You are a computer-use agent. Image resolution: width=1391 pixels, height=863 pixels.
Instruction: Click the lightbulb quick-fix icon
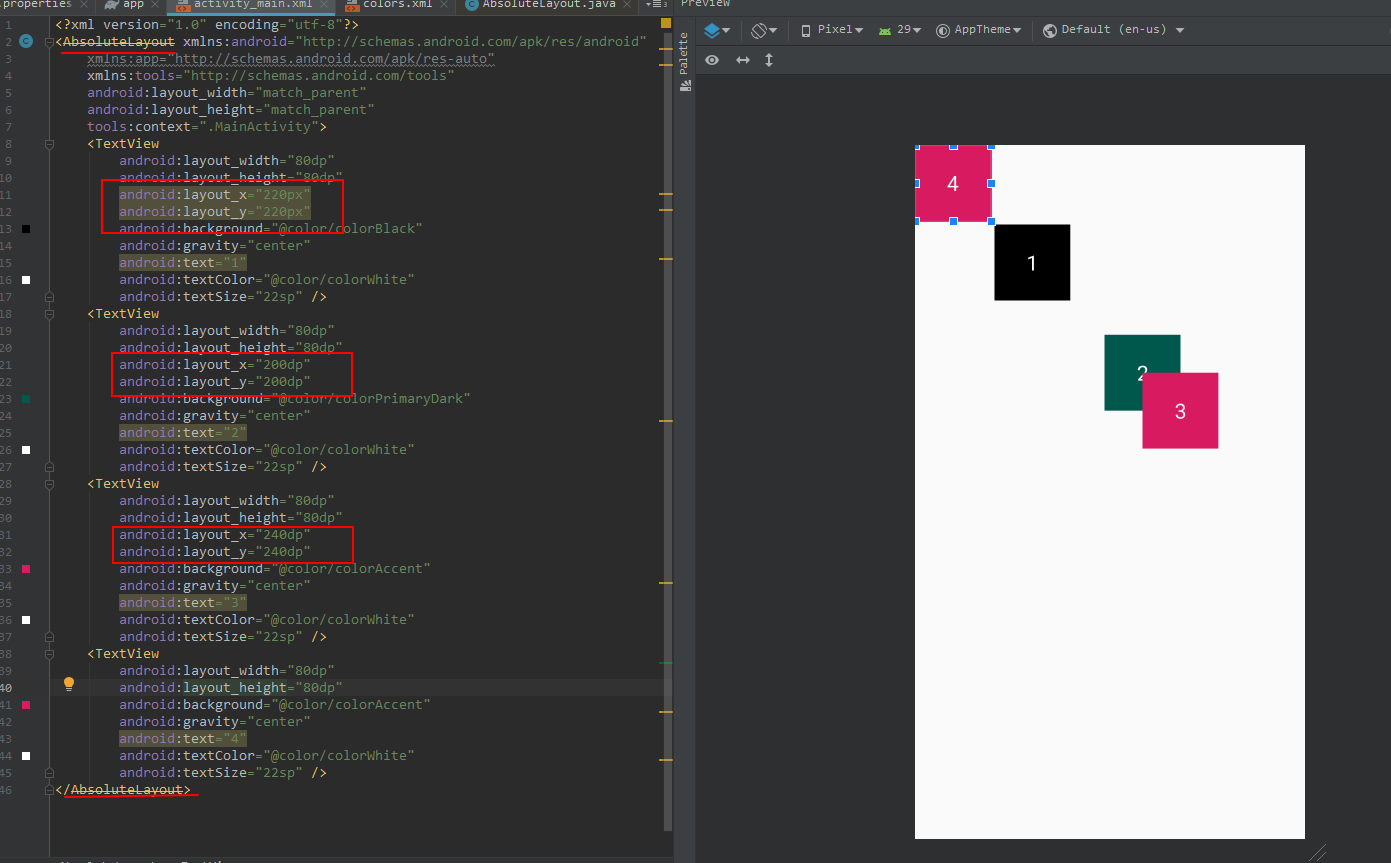pos(69,684)
